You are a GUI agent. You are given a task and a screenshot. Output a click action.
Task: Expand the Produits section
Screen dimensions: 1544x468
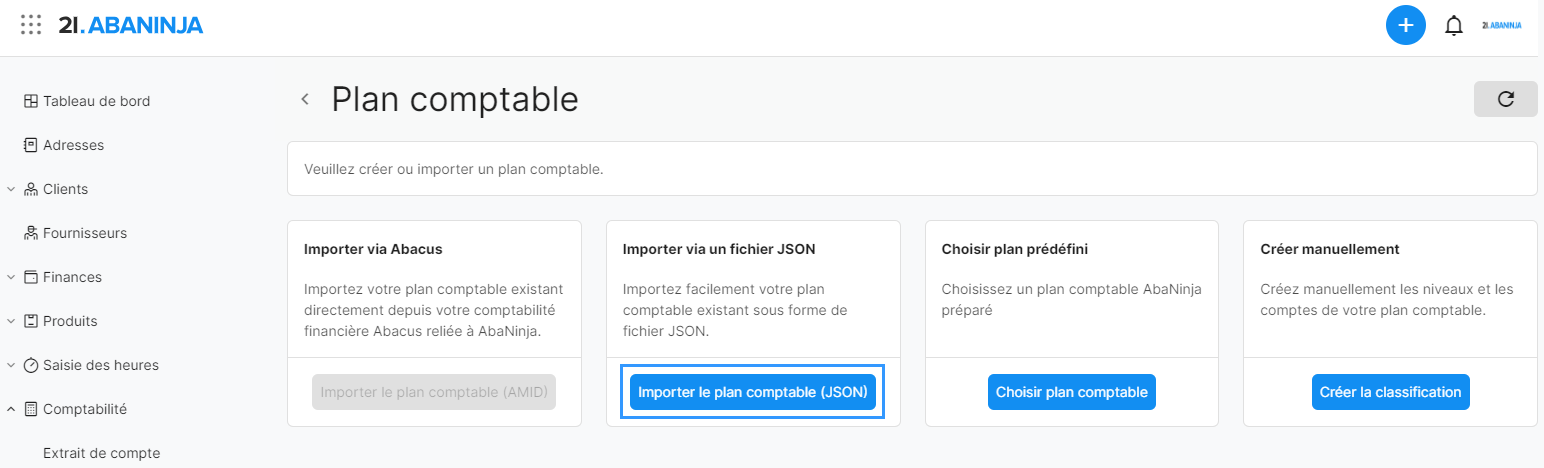(10, 321)
